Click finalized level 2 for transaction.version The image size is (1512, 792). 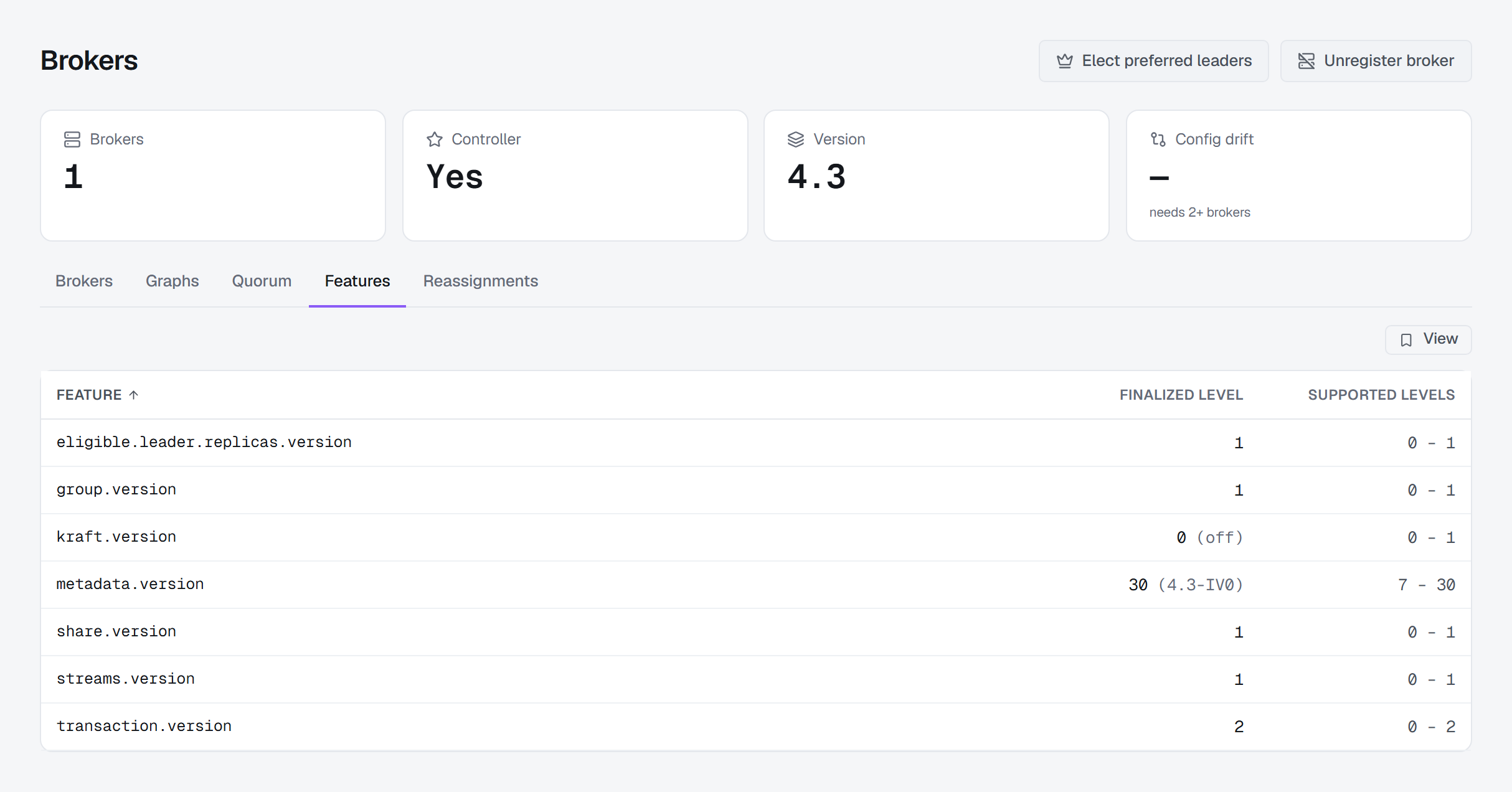coord(1239,727)
